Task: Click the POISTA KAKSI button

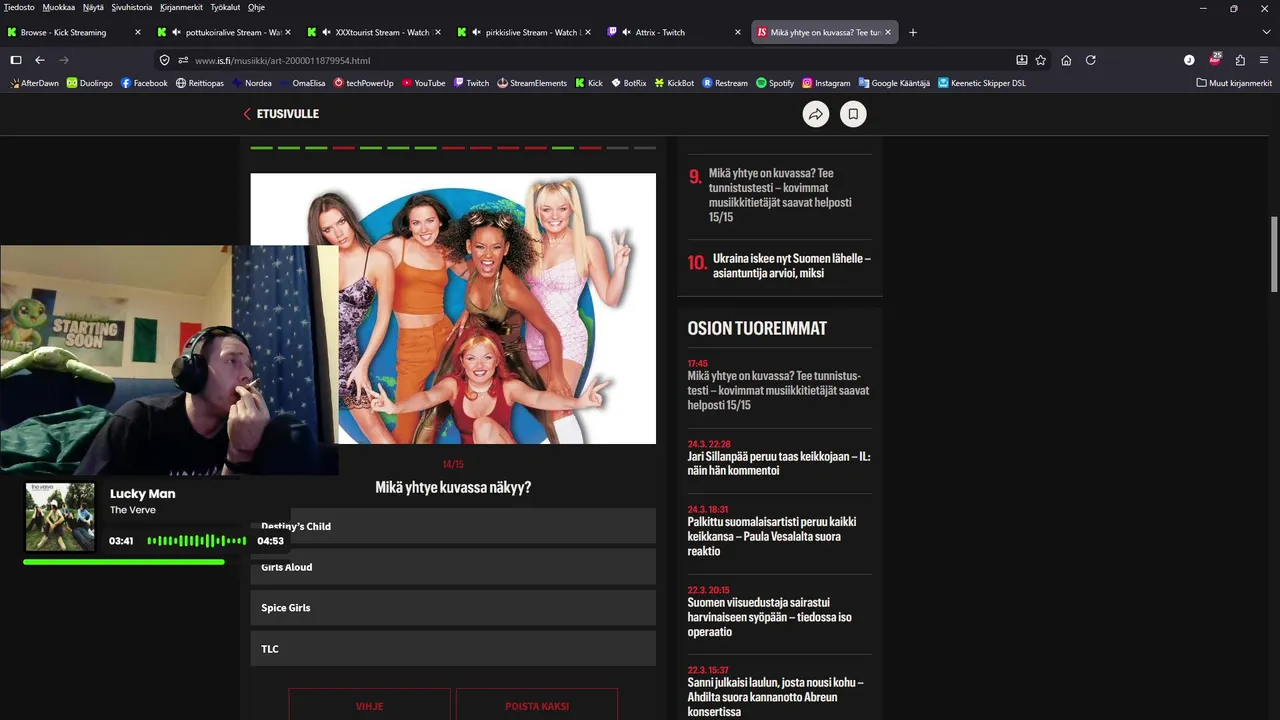Action: click(537, 704)
